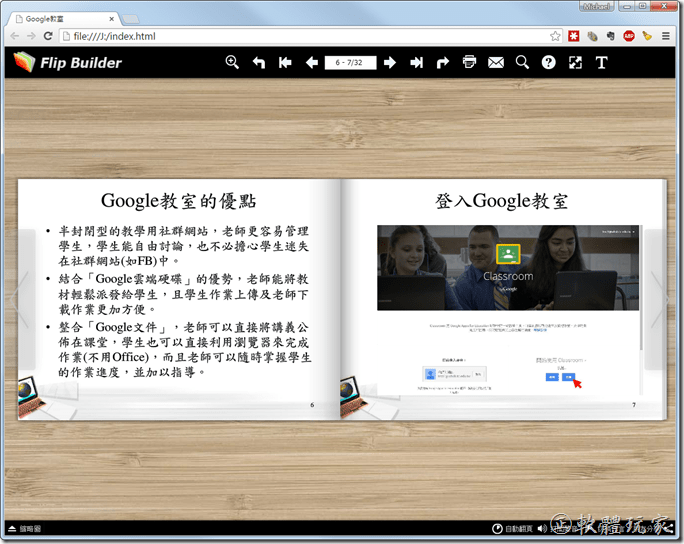The width and height of the screenshot is (684, 544).
Task: Click the Flip Builder logo
Action: 68,62
